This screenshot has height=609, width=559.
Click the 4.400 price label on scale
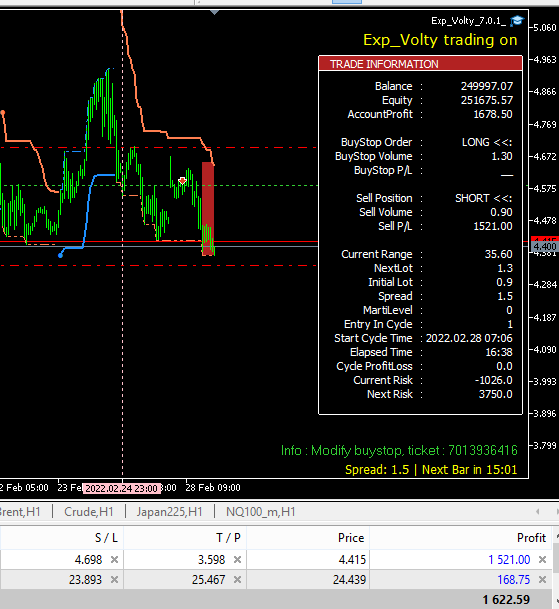545,247
